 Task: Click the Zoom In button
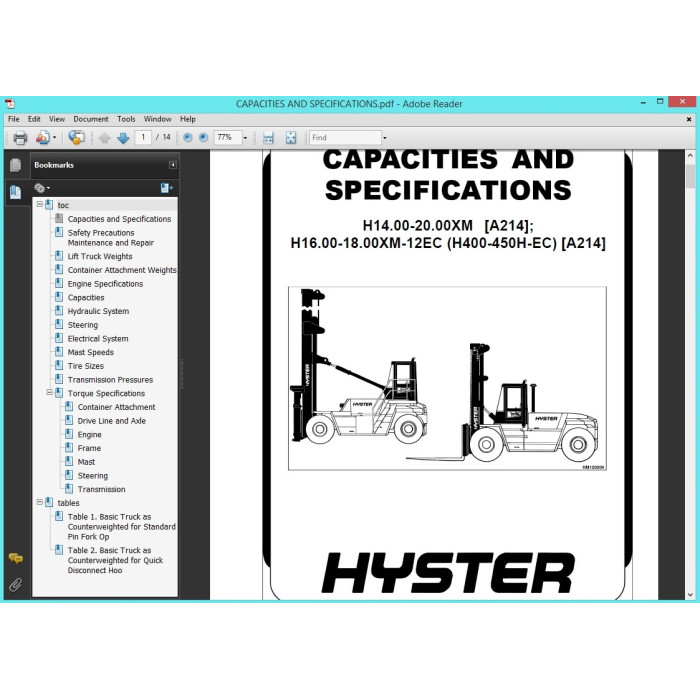point(203,138)
